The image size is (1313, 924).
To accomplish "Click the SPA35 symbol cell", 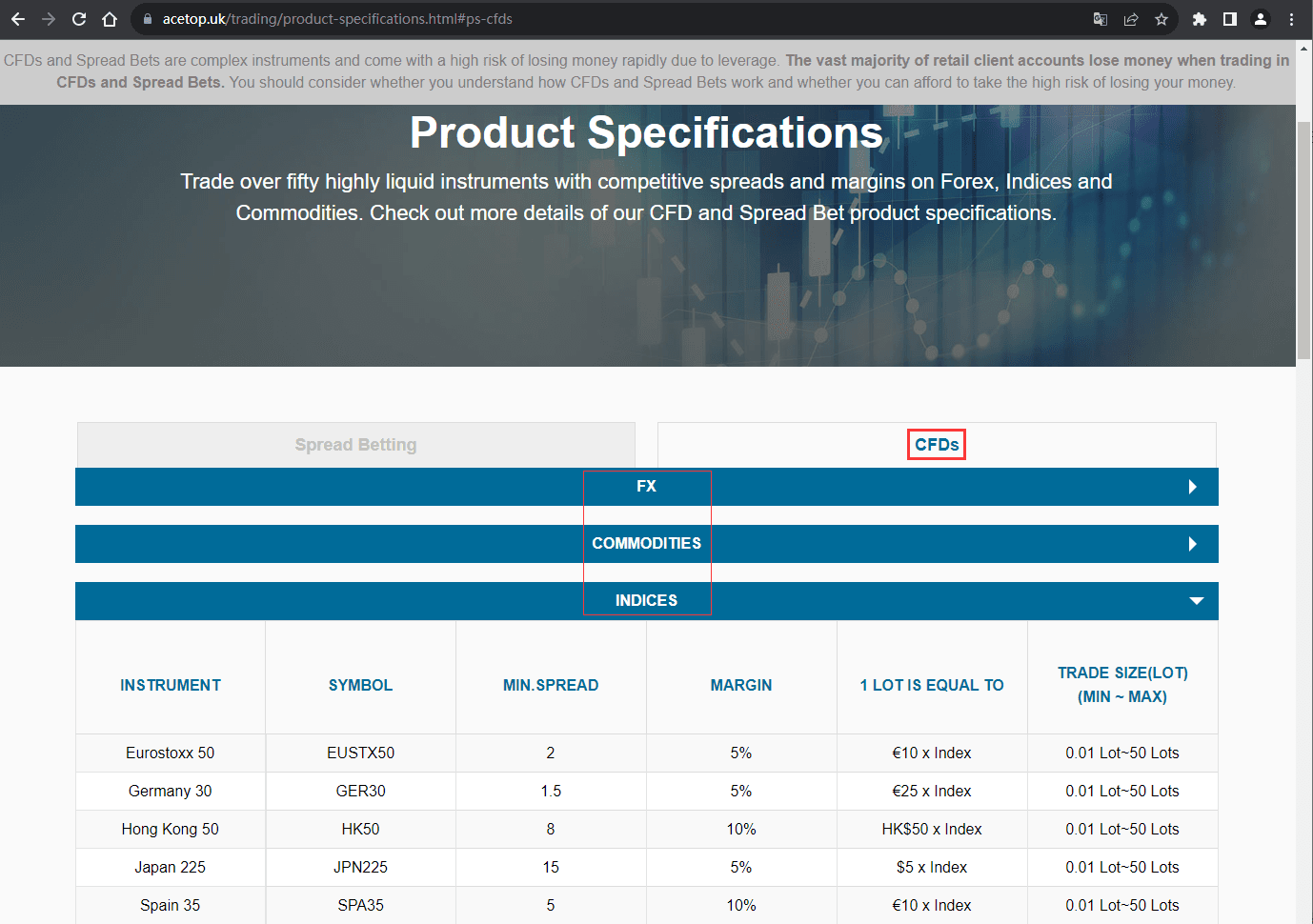I will click(360, 905).
